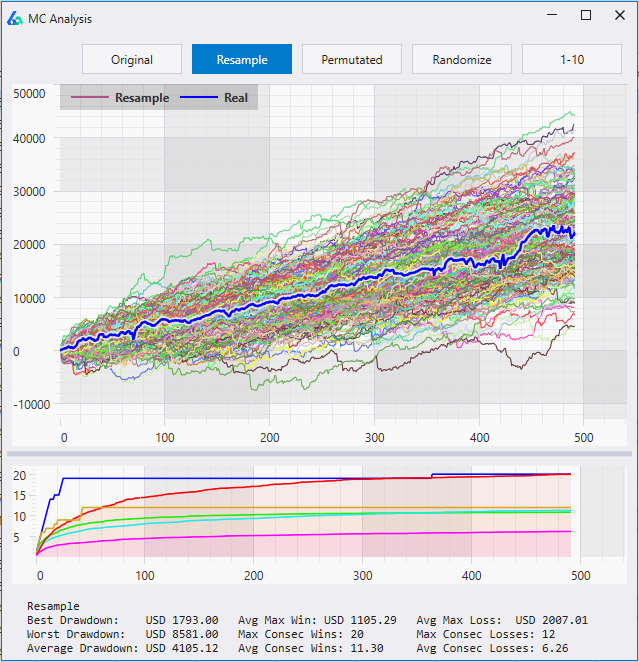Viewport: 639px width, 662px height.
Task: Select the Worst Drawdown value USD 8581.00
Action: point(182,634)
